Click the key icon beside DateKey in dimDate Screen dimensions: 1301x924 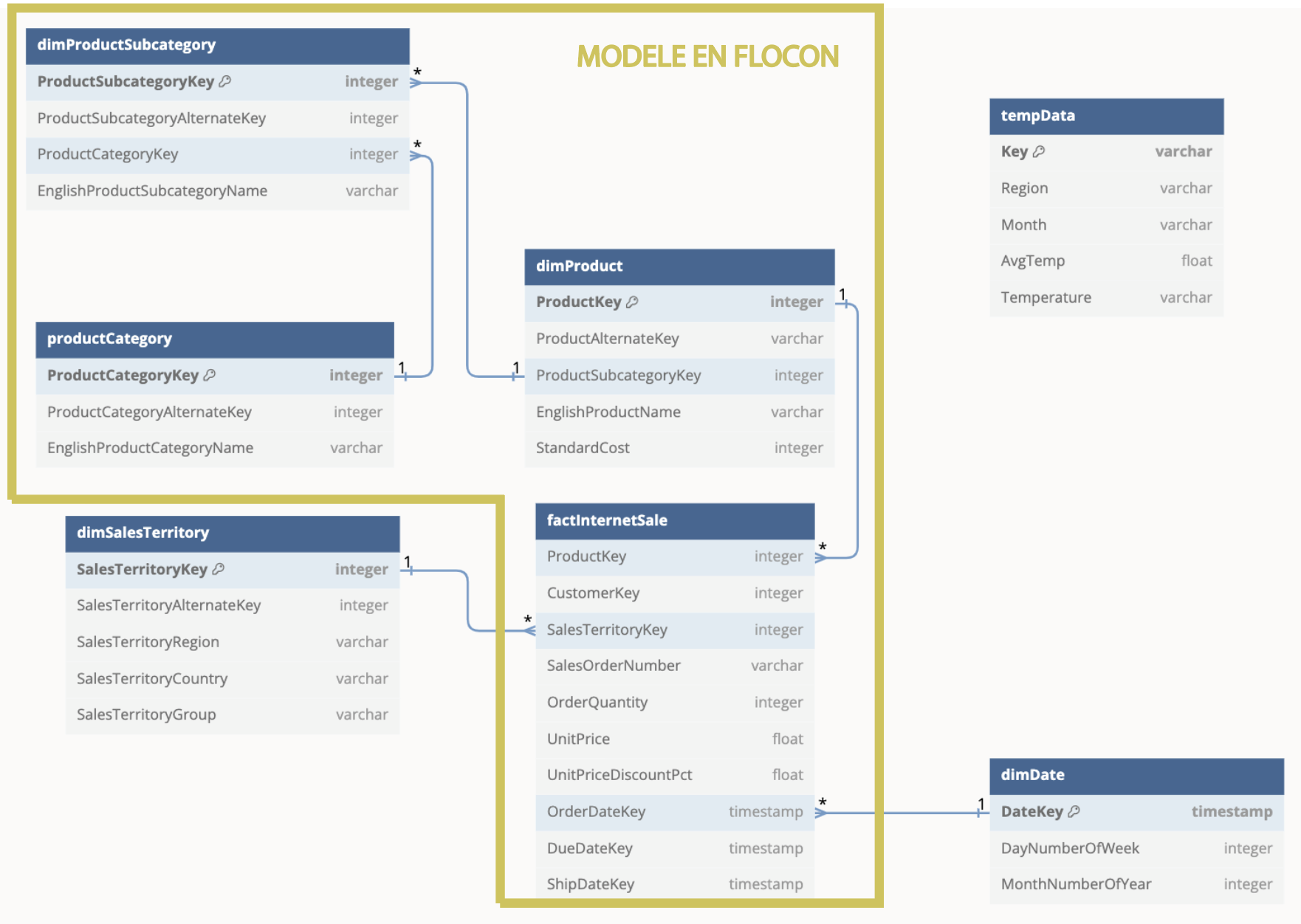click(x=1074, y=811)
